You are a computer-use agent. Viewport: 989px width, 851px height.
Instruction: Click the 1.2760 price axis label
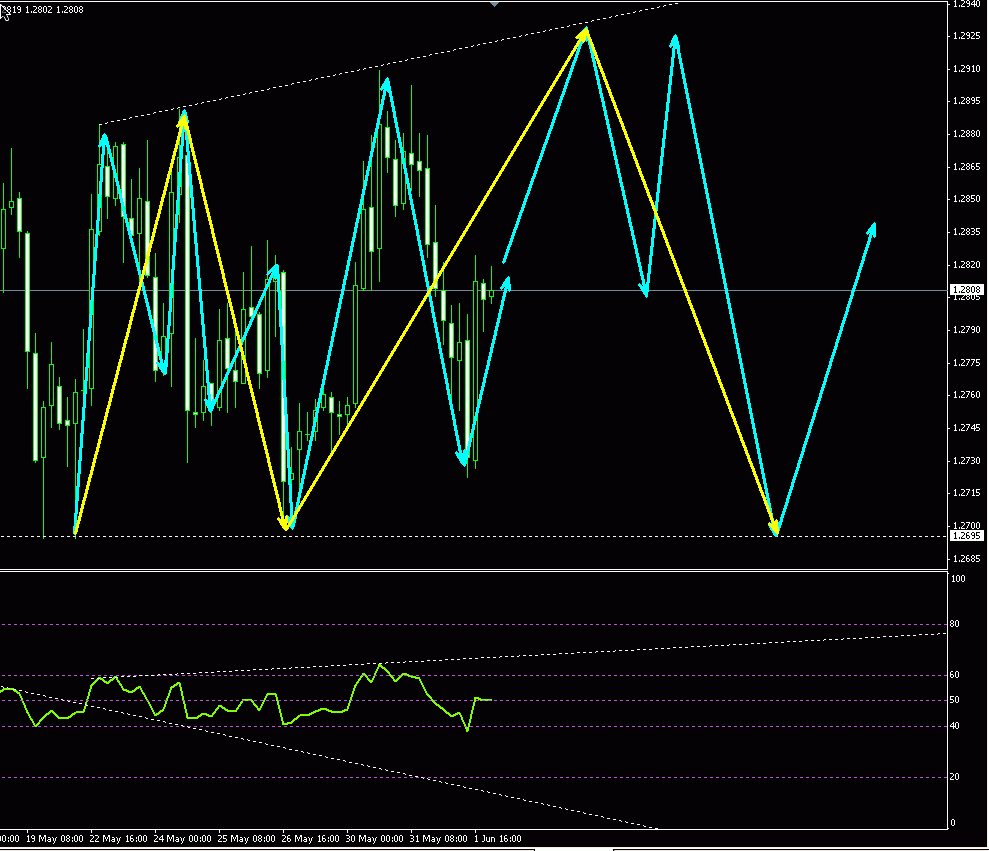[x=967, y=395]
